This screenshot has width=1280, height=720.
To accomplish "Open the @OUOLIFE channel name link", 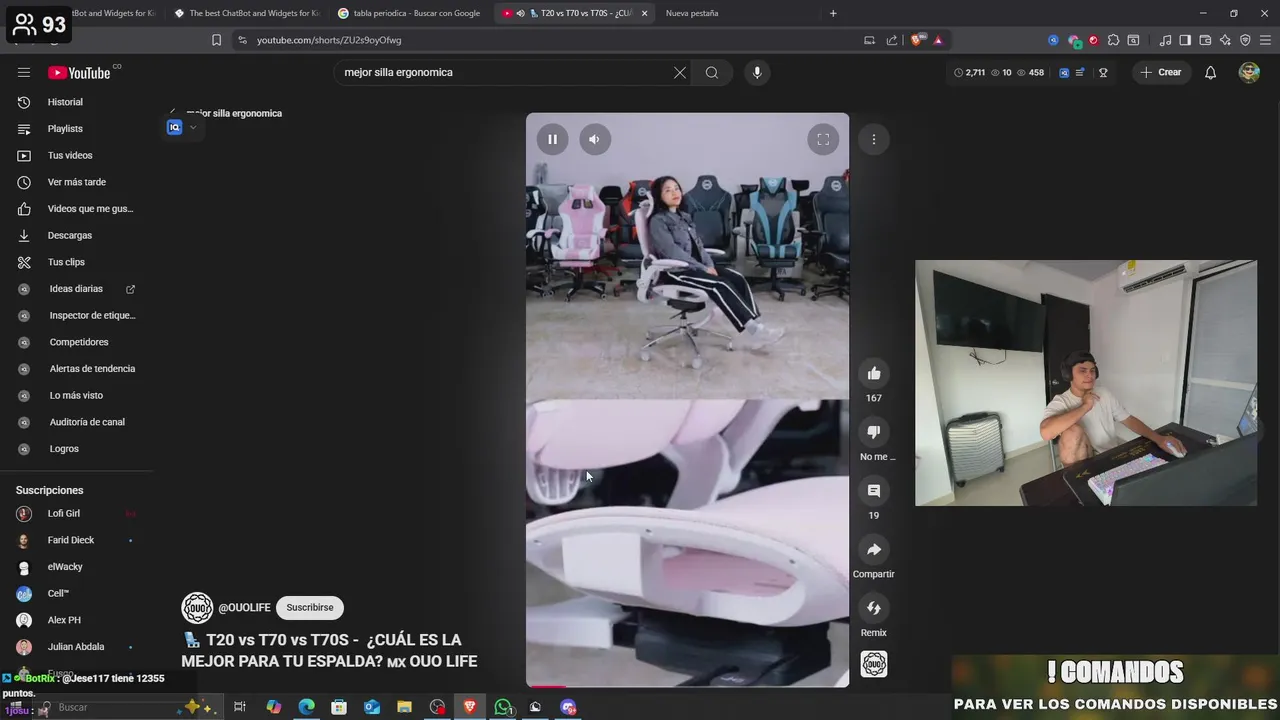I will coord(245,608).
